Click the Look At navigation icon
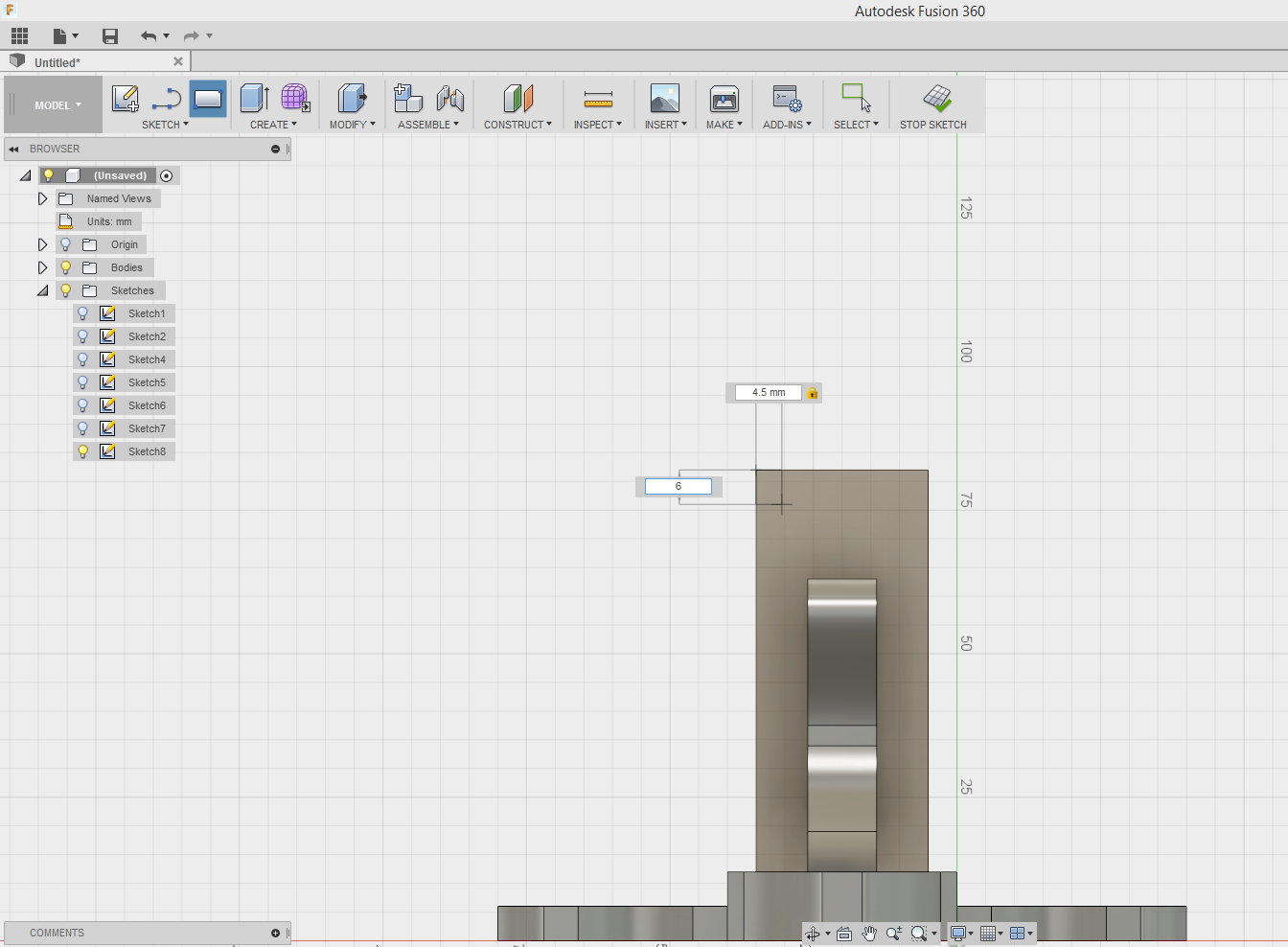 [844, 934]
